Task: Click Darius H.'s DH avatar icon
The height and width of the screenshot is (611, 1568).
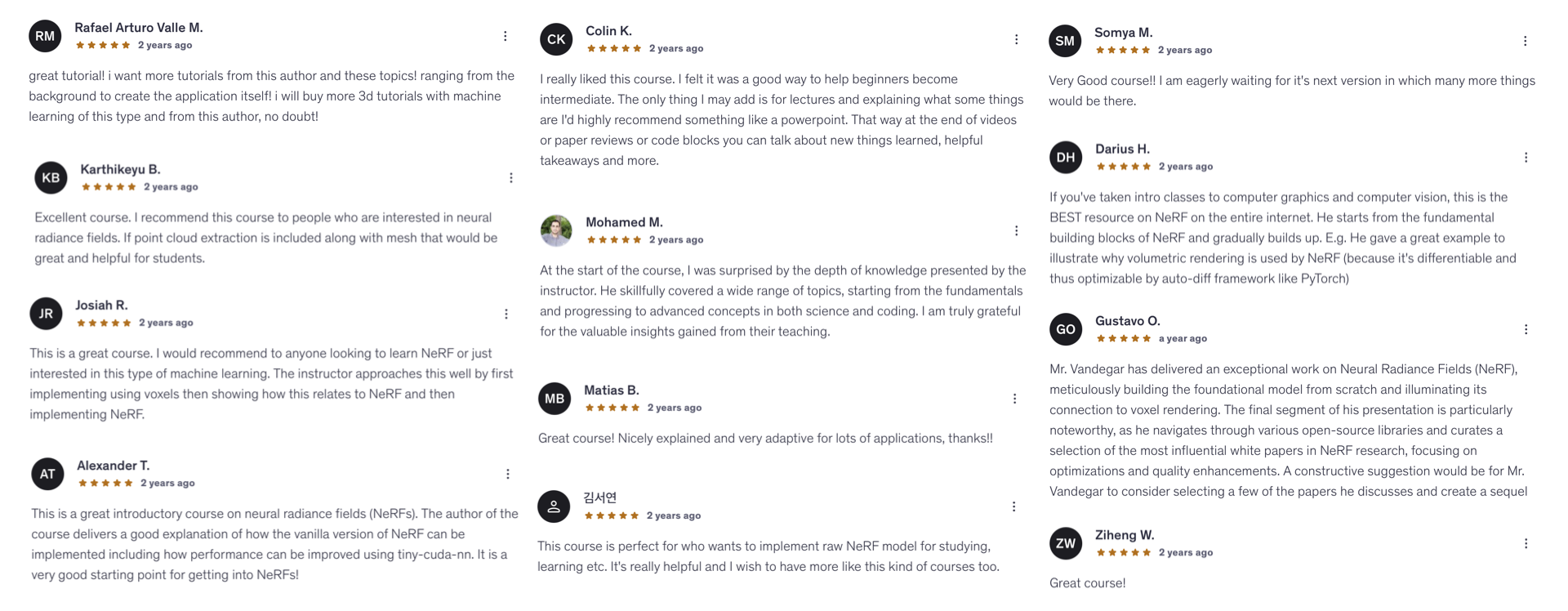Action: pos(1065,157)
